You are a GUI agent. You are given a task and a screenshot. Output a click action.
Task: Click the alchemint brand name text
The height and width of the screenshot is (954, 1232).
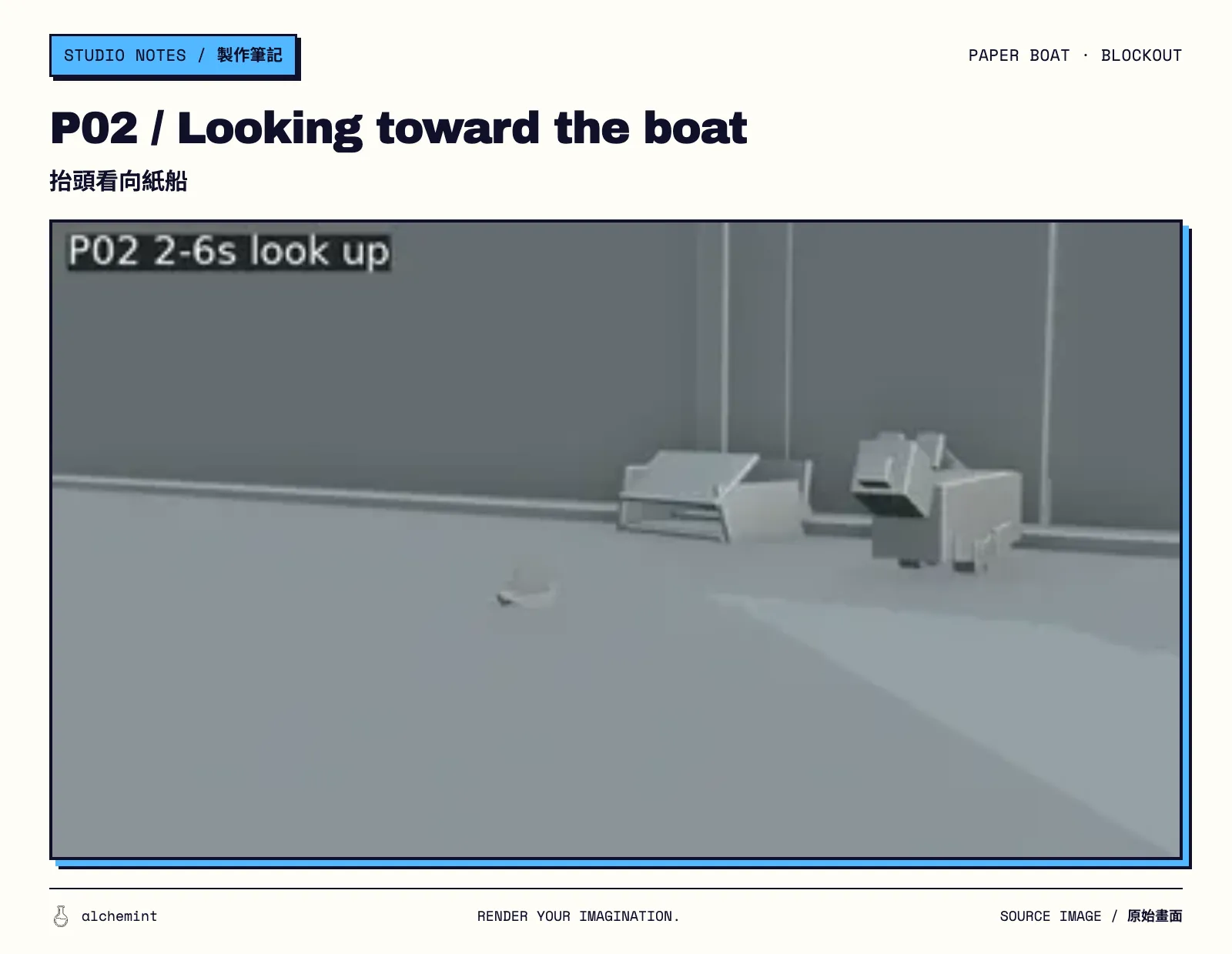(119, 916)
